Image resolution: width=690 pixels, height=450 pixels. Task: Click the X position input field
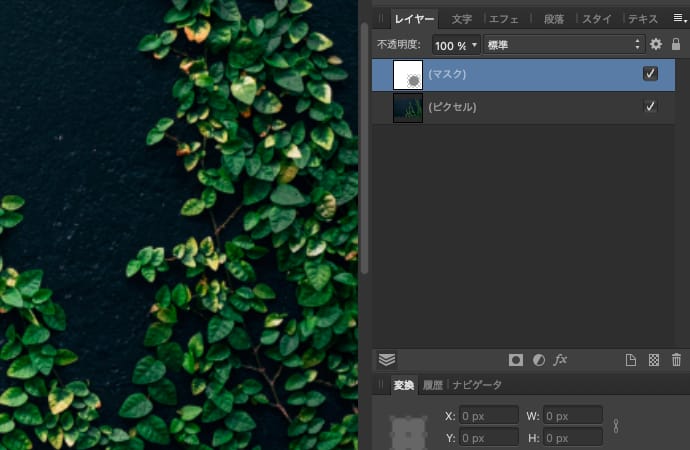pyautogui.click(x=488, y=415)
